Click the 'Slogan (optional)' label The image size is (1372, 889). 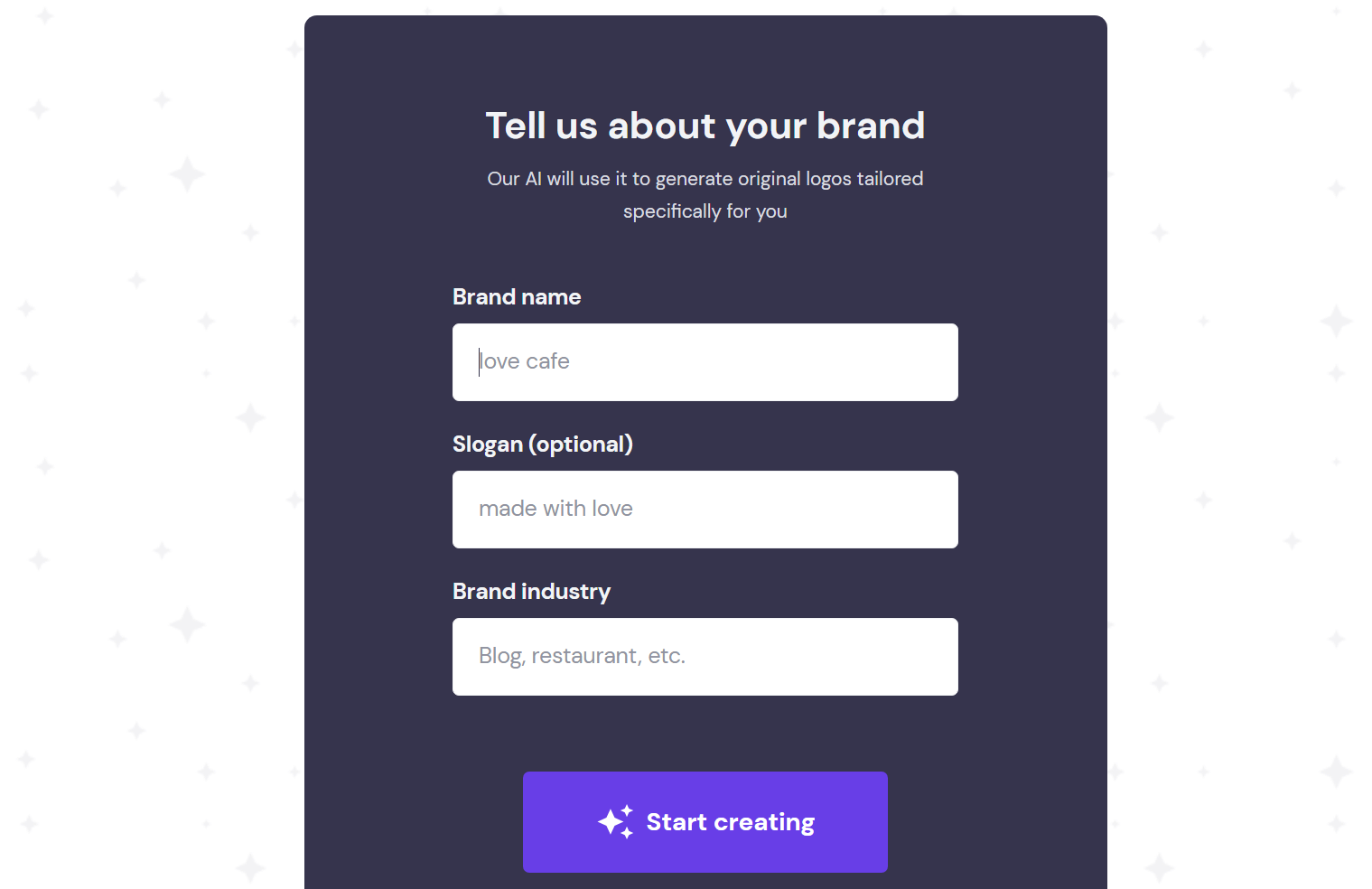pos(542,444)
